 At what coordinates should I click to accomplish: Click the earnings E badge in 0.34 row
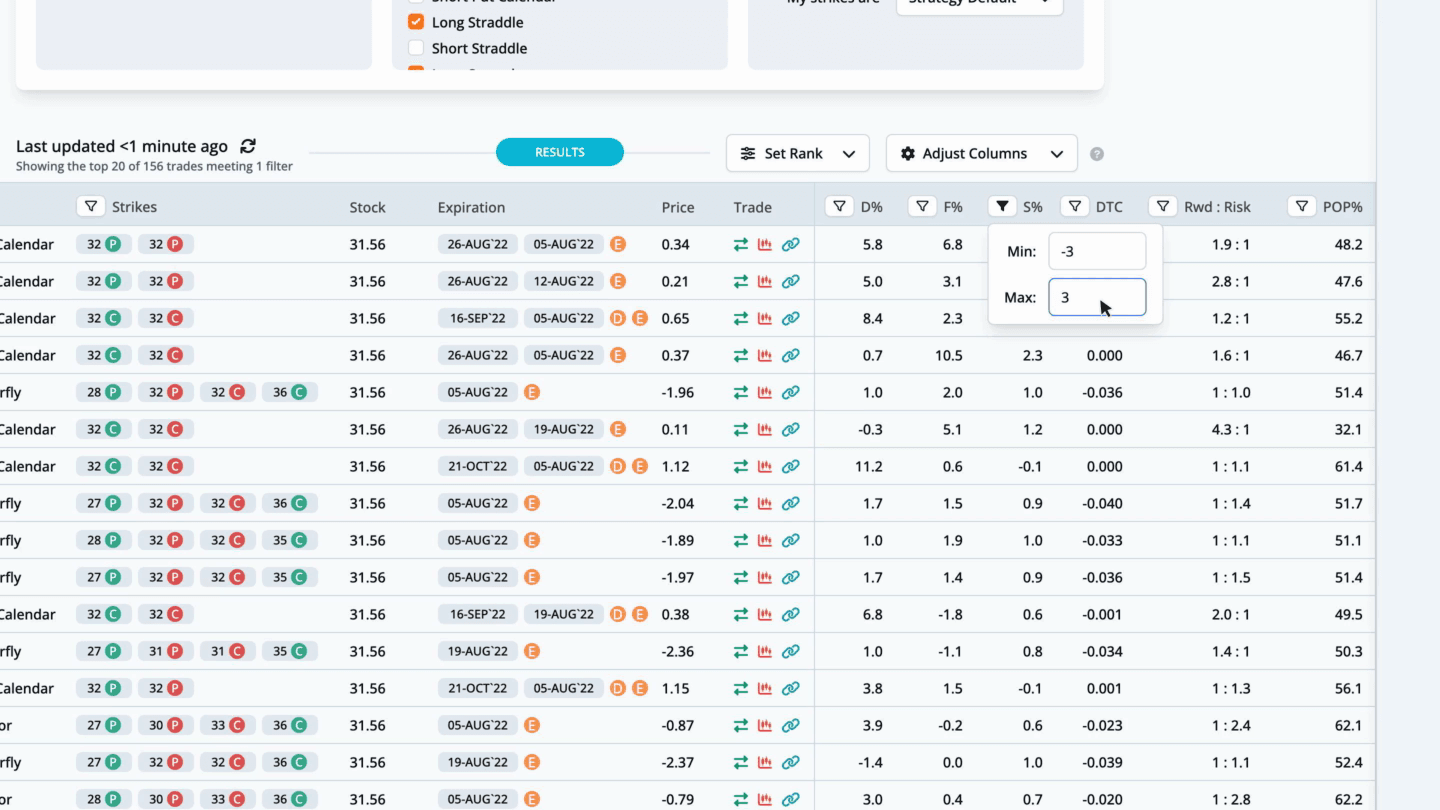pos(618,244)
